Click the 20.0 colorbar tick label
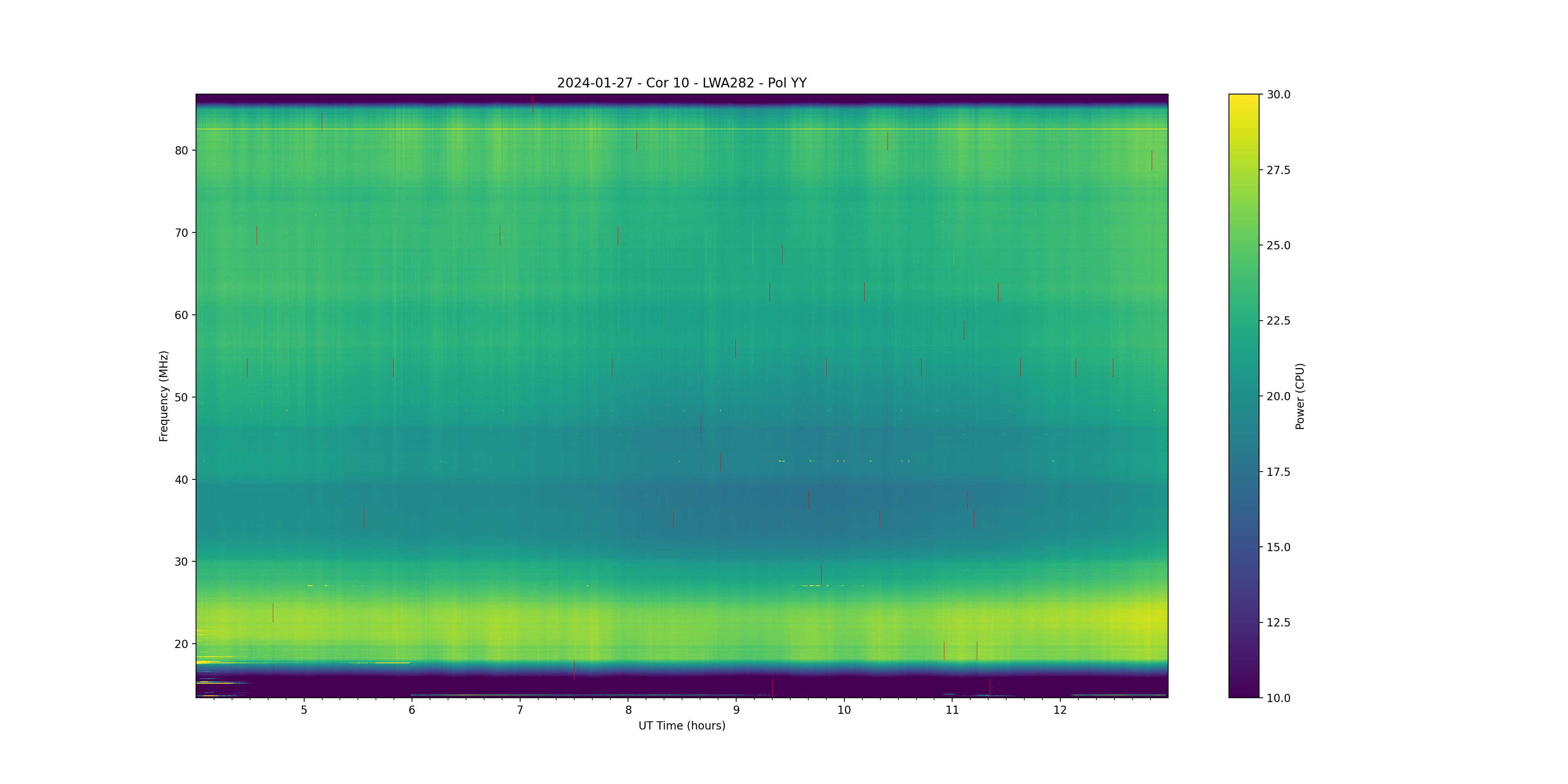This screenshot has width=1568, height=784. pyautogui.click(x=1278, y=396)
